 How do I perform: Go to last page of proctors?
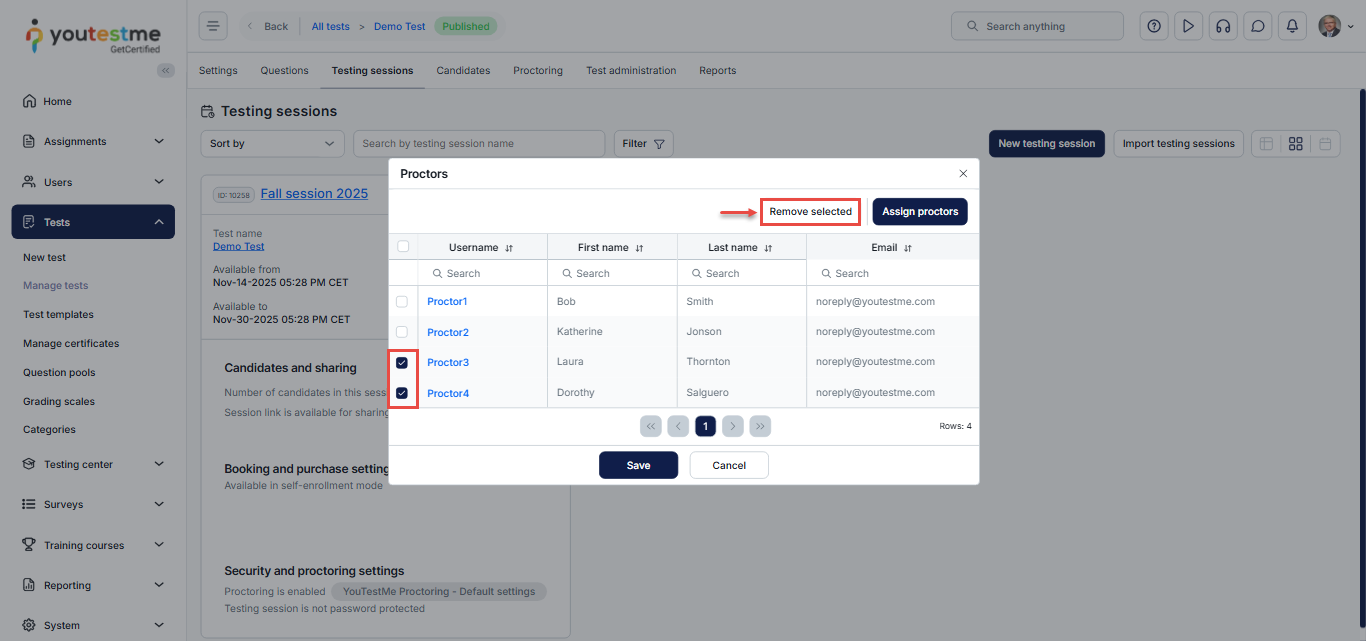pyautogui.click(x=760, y=426)
